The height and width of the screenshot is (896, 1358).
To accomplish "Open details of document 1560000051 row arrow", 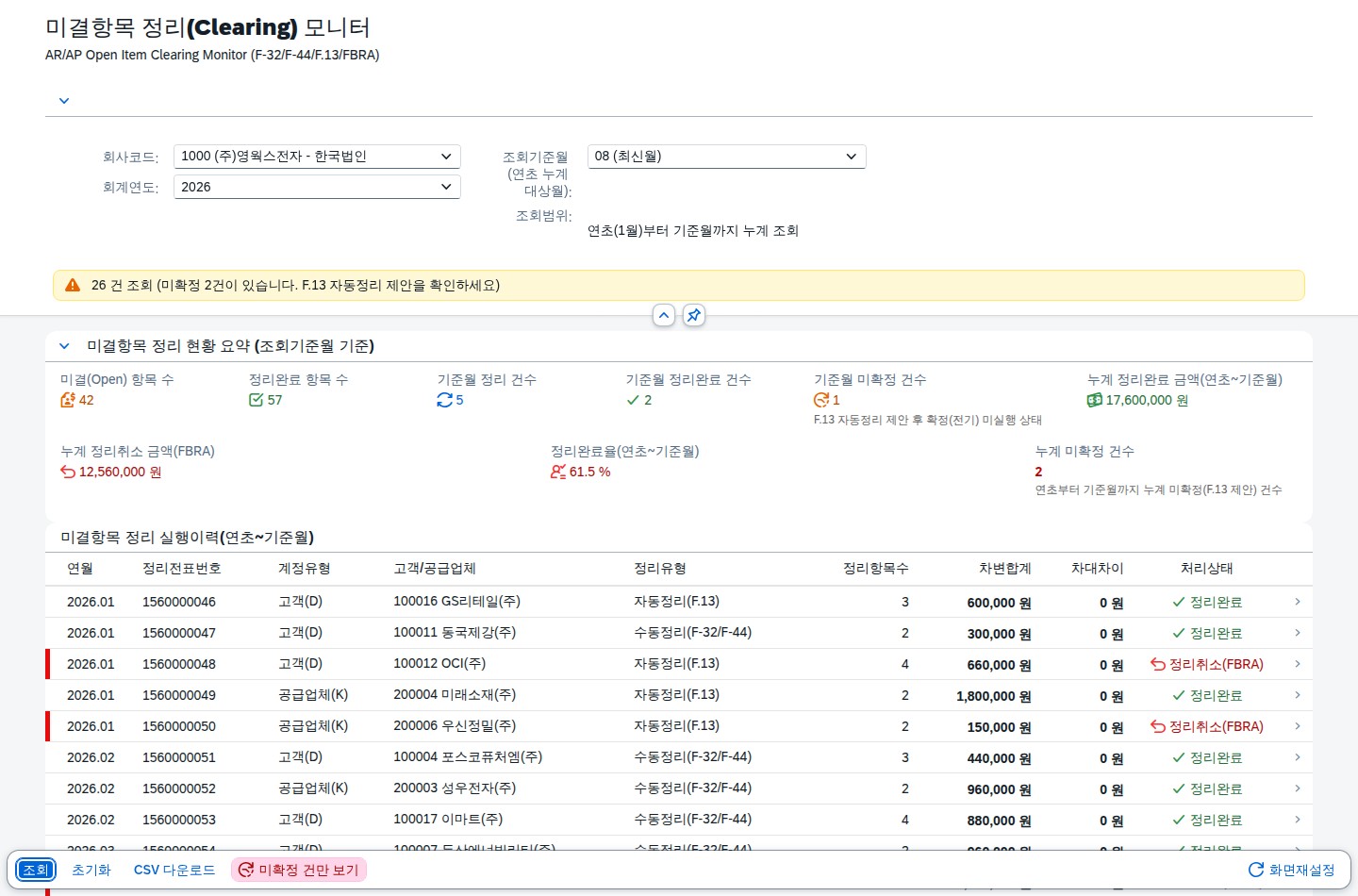I will [1298, 757].
